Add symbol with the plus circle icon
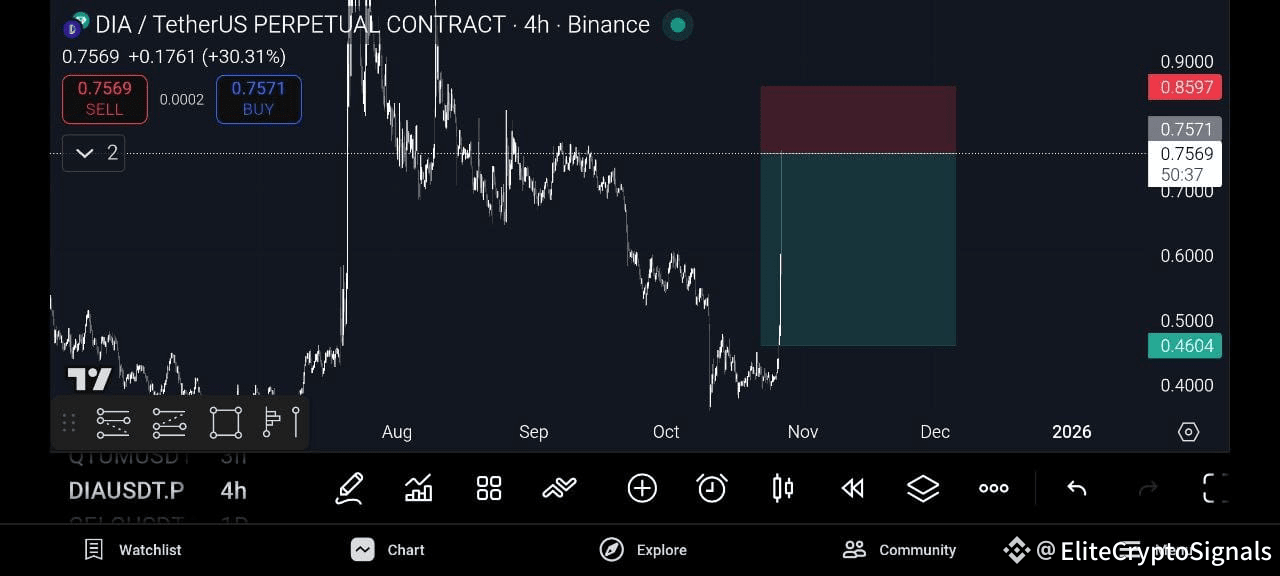The image size is (1280, 576). pos(642,488)
